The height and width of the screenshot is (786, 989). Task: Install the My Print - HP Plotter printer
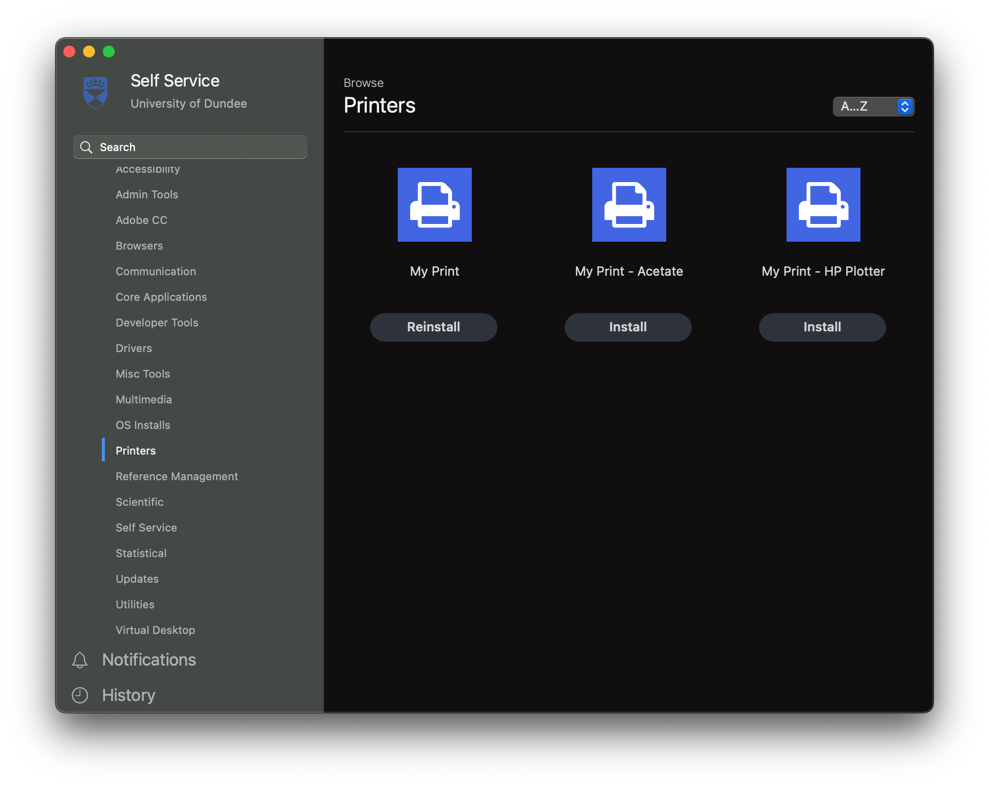tap(822, 327)
